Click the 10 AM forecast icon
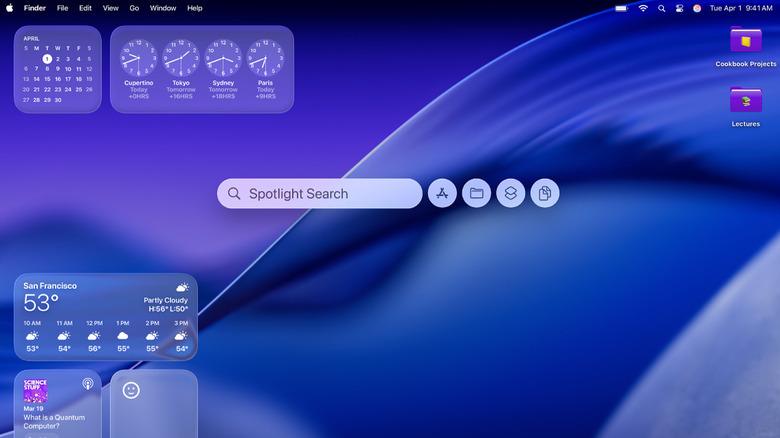This screenshot has height=438, width=780. 32,335
